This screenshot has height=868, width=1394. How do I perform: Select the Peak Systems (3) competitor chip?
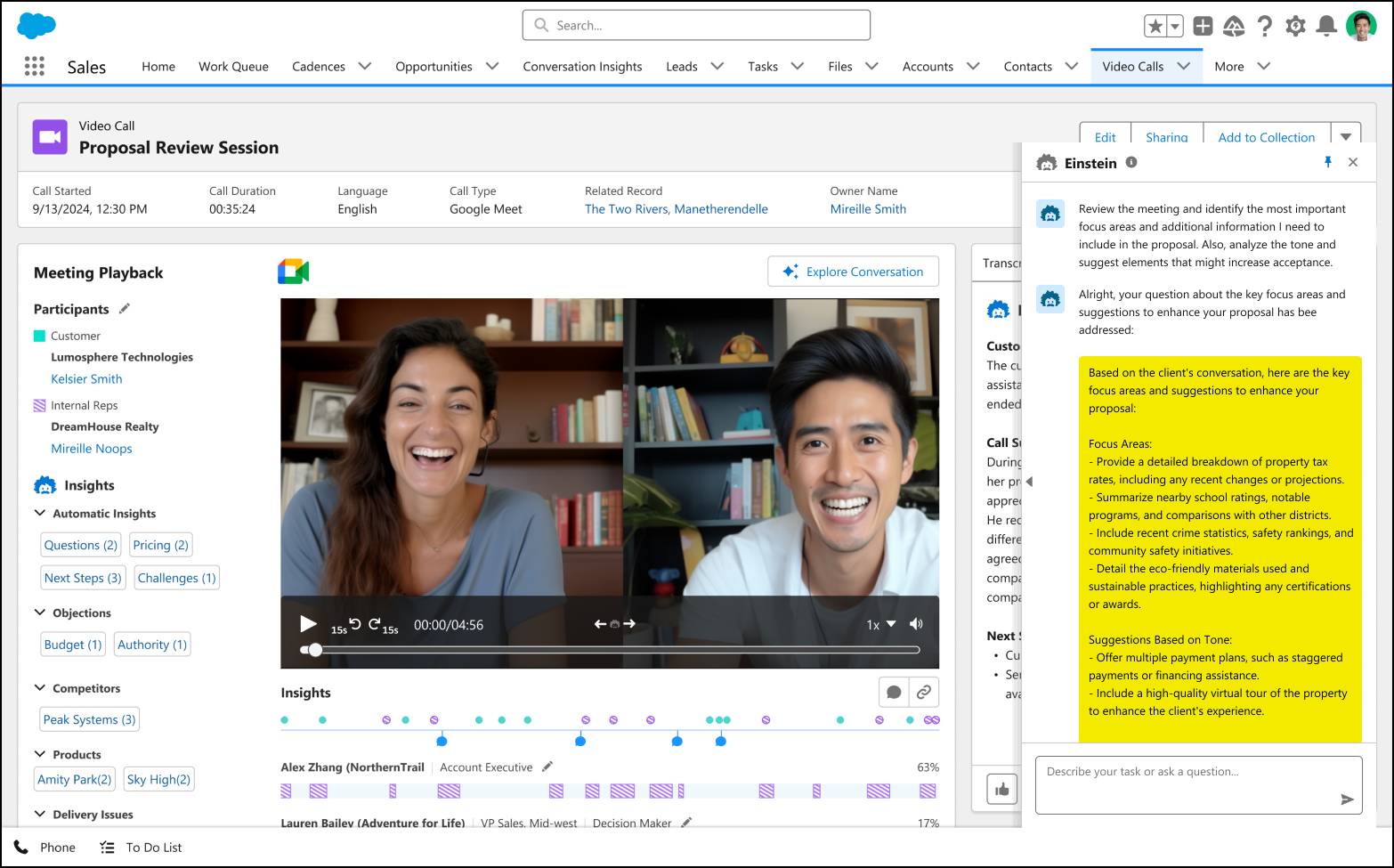point(89,719)
